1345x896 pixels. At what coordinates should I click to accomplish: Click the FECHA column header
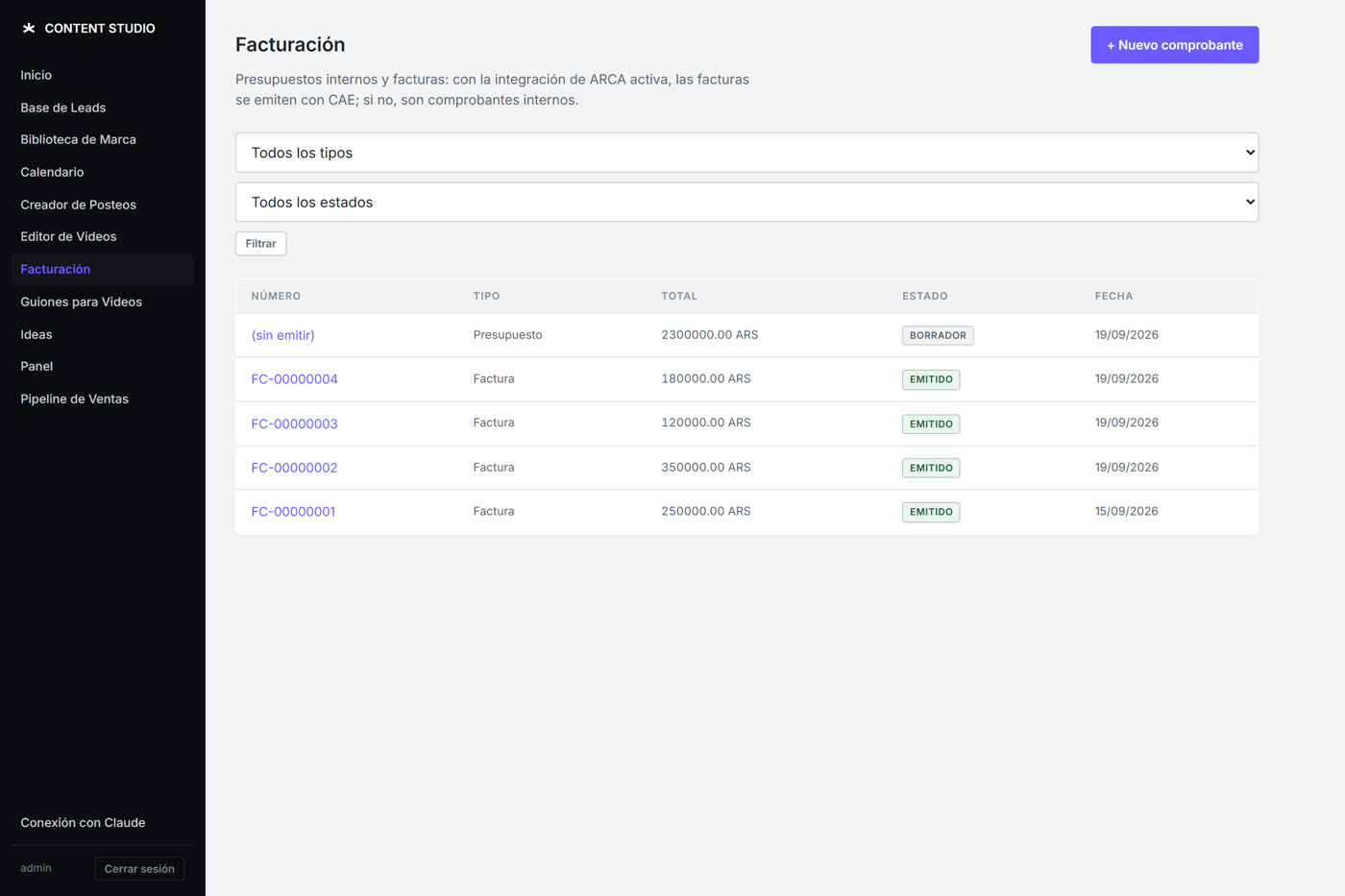click(1113, 296)
